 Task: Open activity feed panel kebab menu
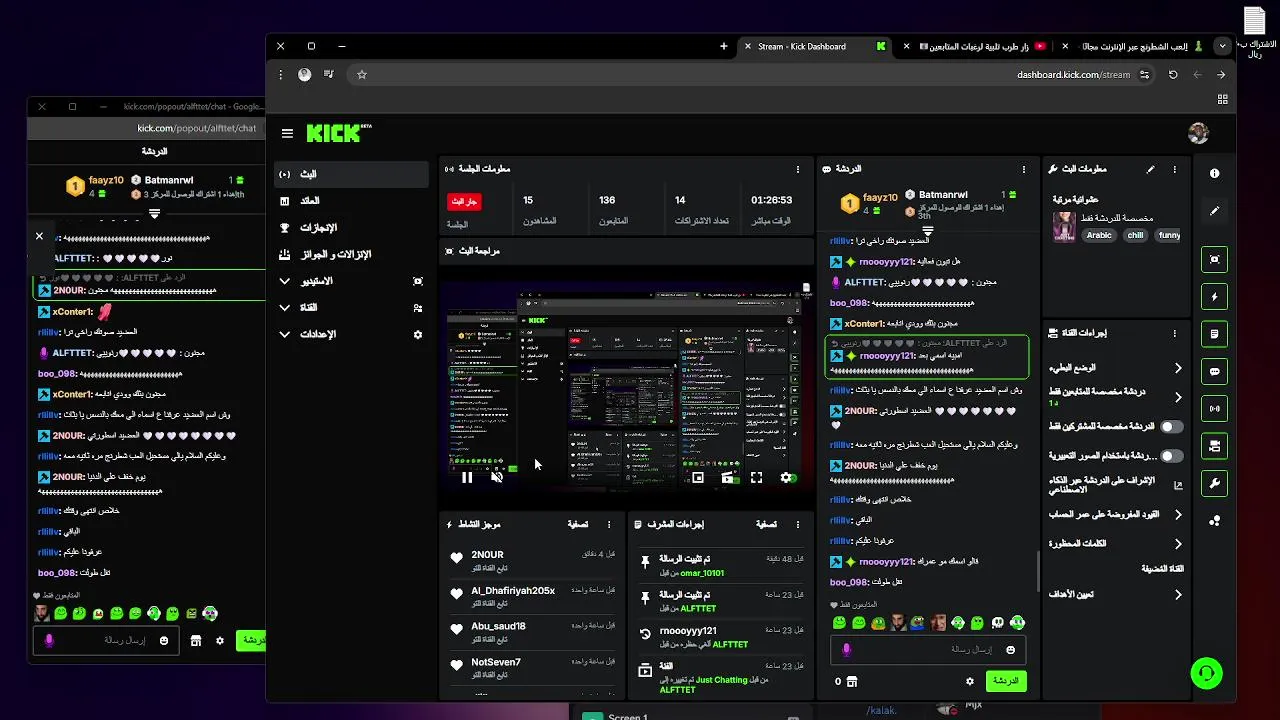coord(609,524)
